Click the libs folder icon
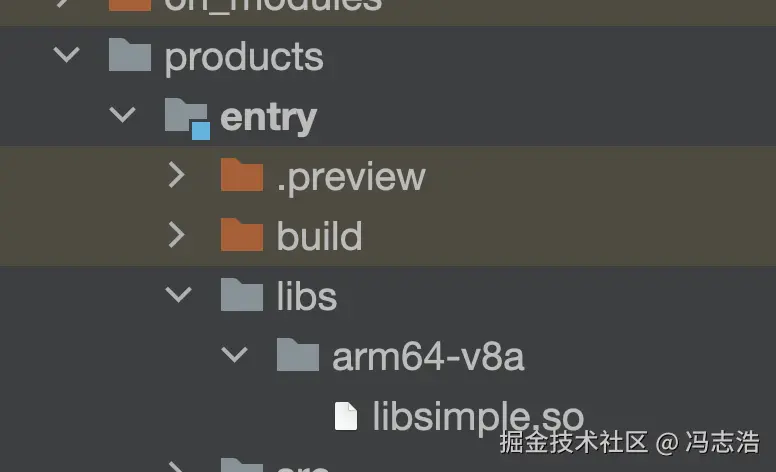Viewport: 776px width, 472px height. pyautogui.click(x=242, y=294)
